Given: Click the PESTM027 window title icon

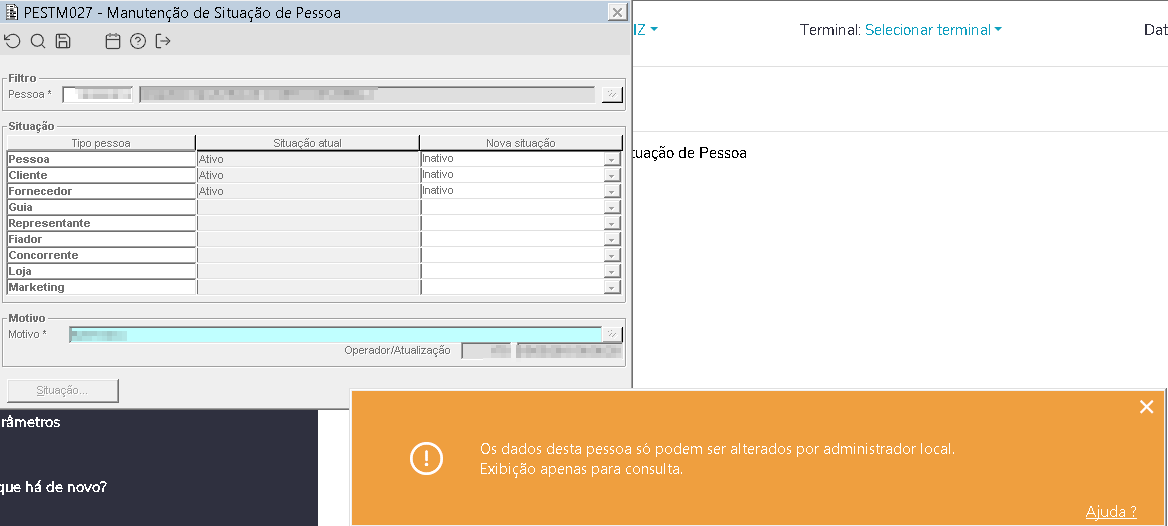Looking at the screenshot, I should [x=12, y=13].
